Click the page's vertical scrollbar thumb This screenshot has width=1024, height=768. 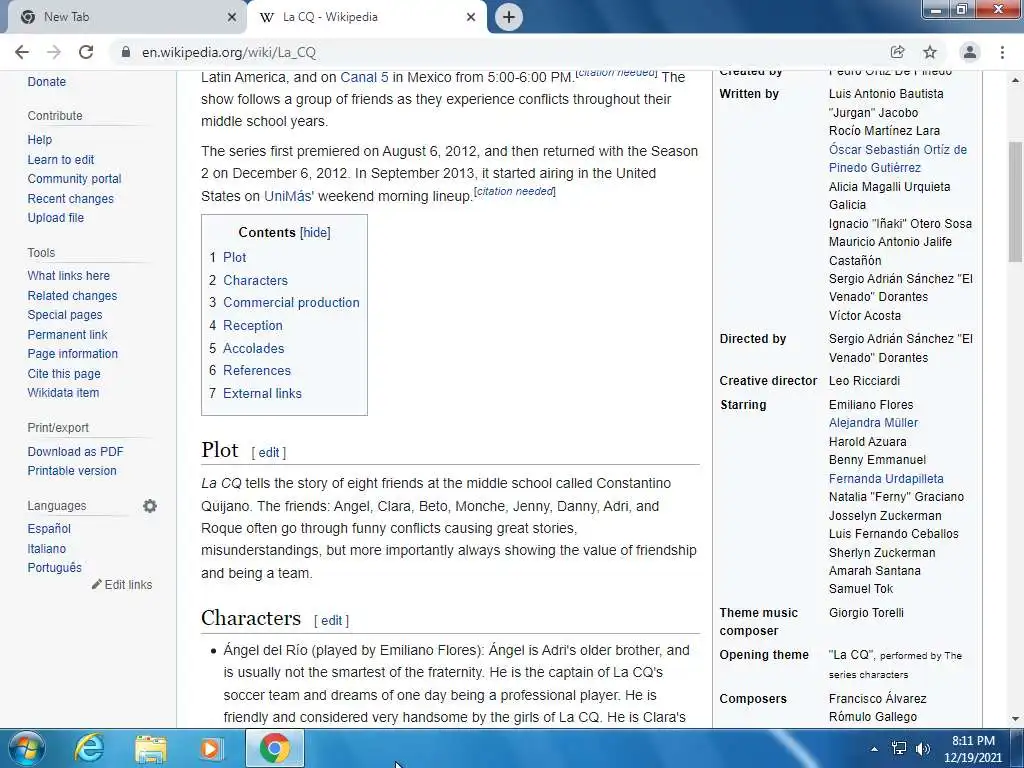coord(1016,201)
